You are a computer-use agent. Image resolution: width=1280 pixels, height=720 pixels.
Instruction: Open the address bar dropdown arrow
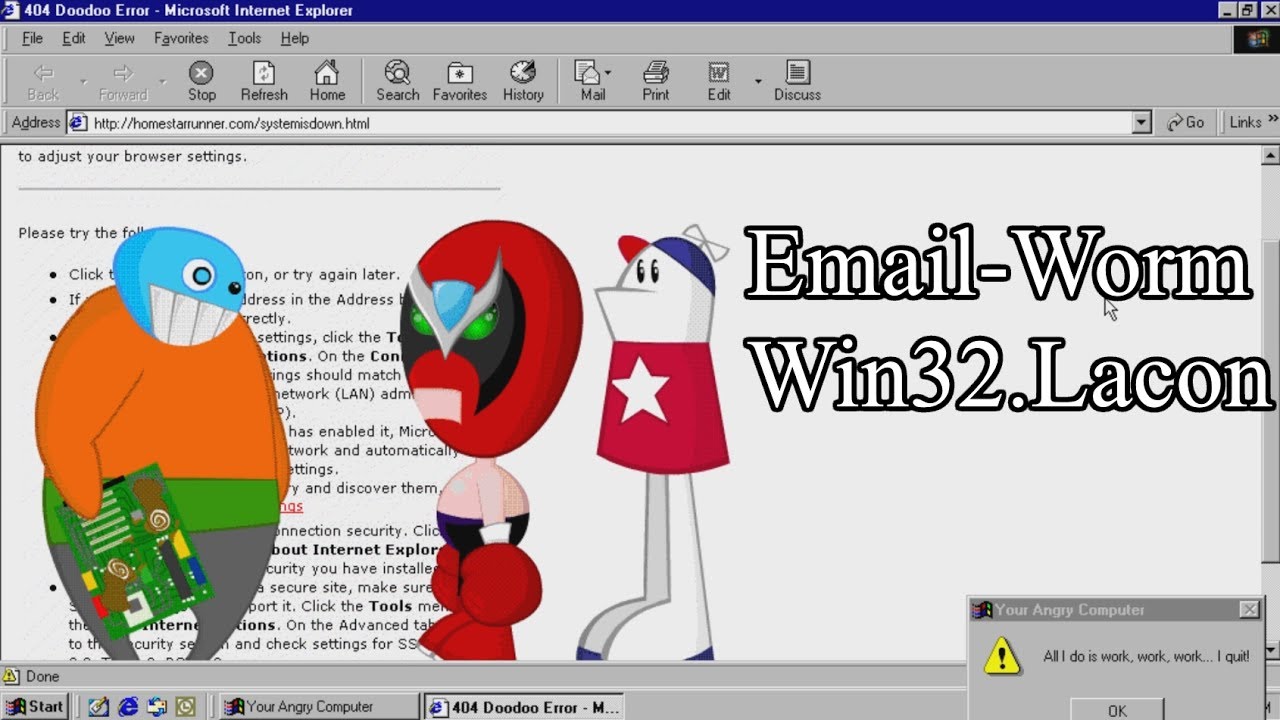click(1142, 123)
